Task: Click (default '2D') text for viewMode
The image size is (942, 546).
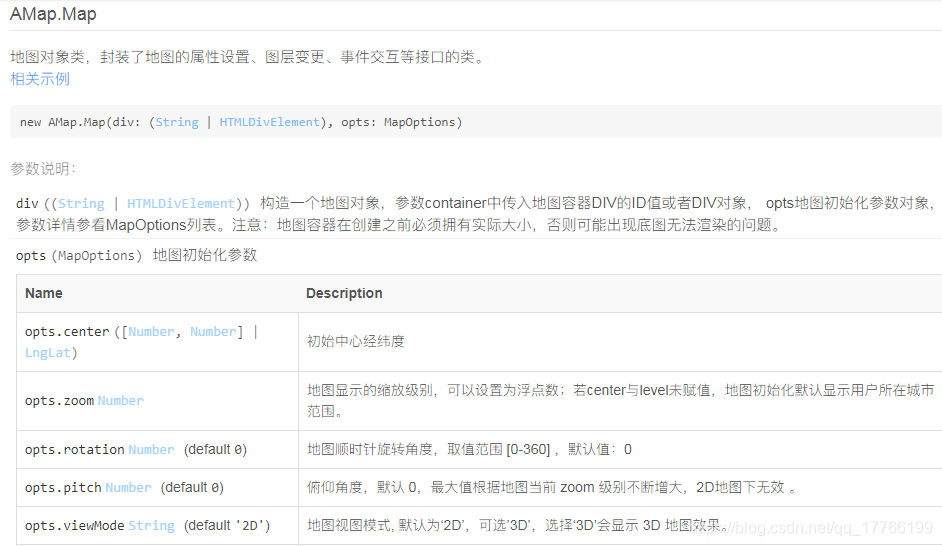Action: [227, 526]
